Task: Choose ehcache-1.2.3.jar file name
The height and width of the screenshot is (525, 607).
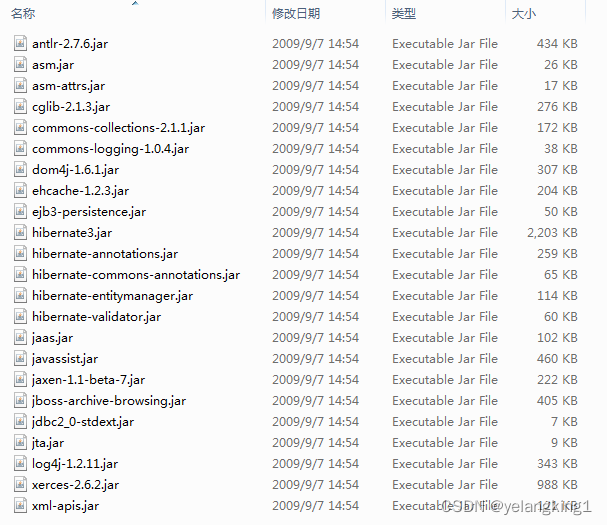Action: pos(81,191)
